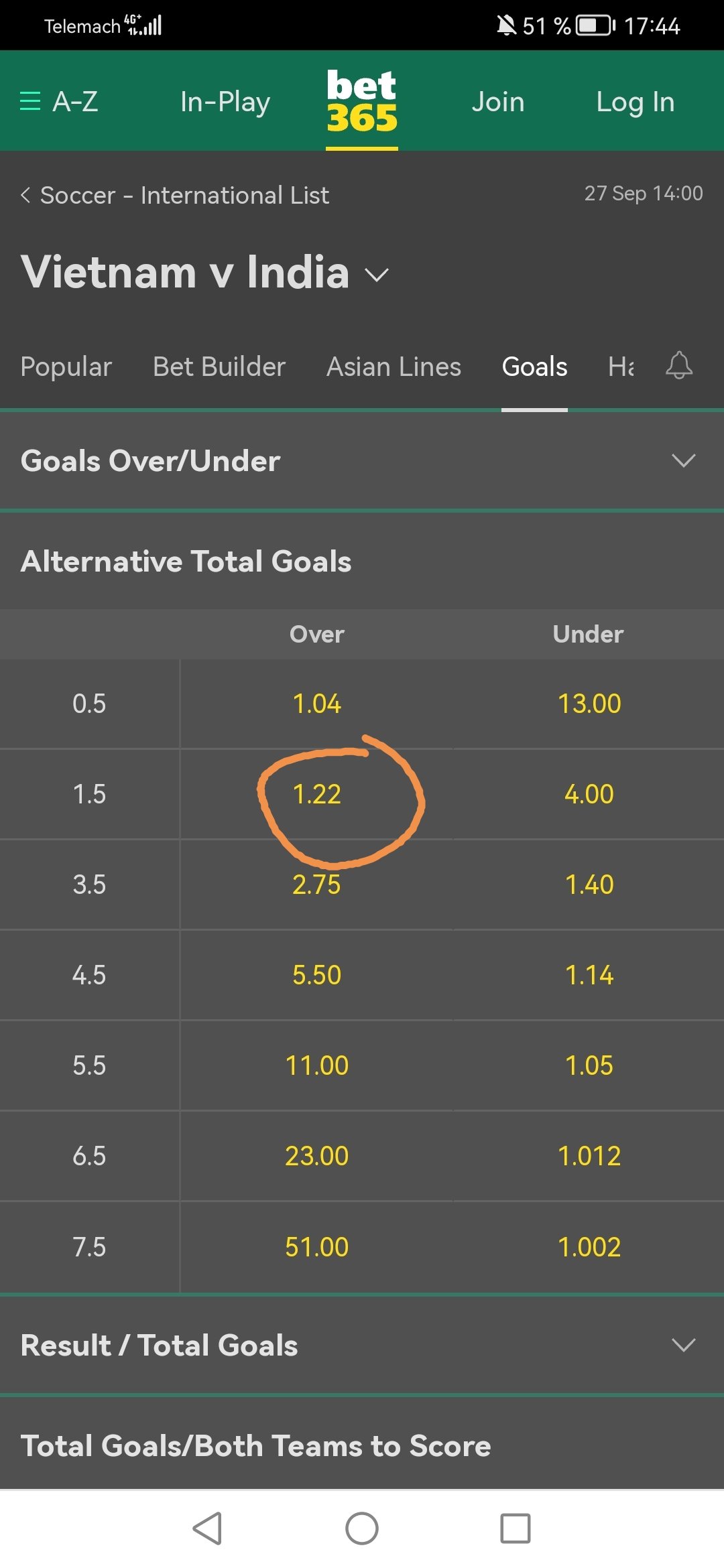
Task: Expand the Result / Total Goals section
Action: click(x=362, y=1345)
